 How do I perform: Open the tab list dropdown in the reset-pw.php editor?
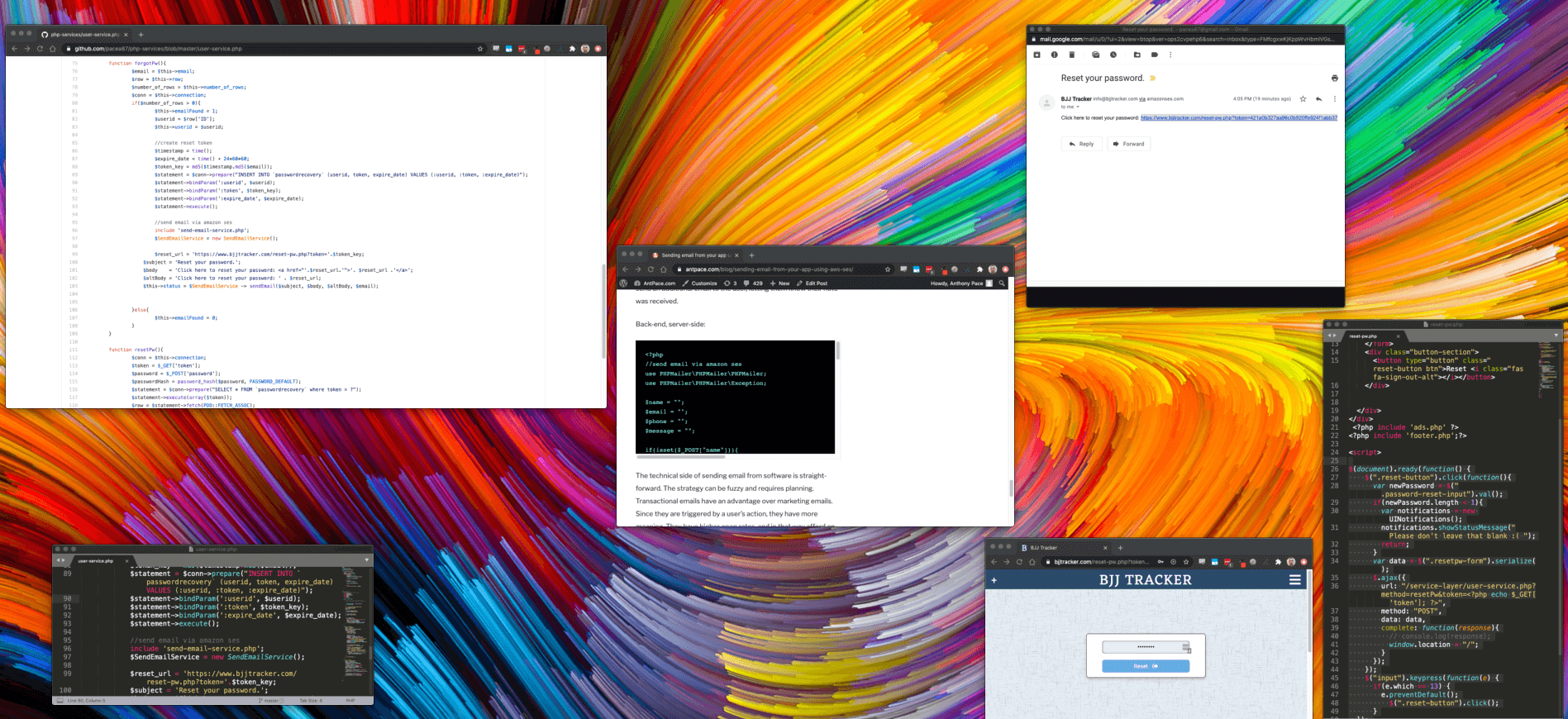[x=1556, y=336]
